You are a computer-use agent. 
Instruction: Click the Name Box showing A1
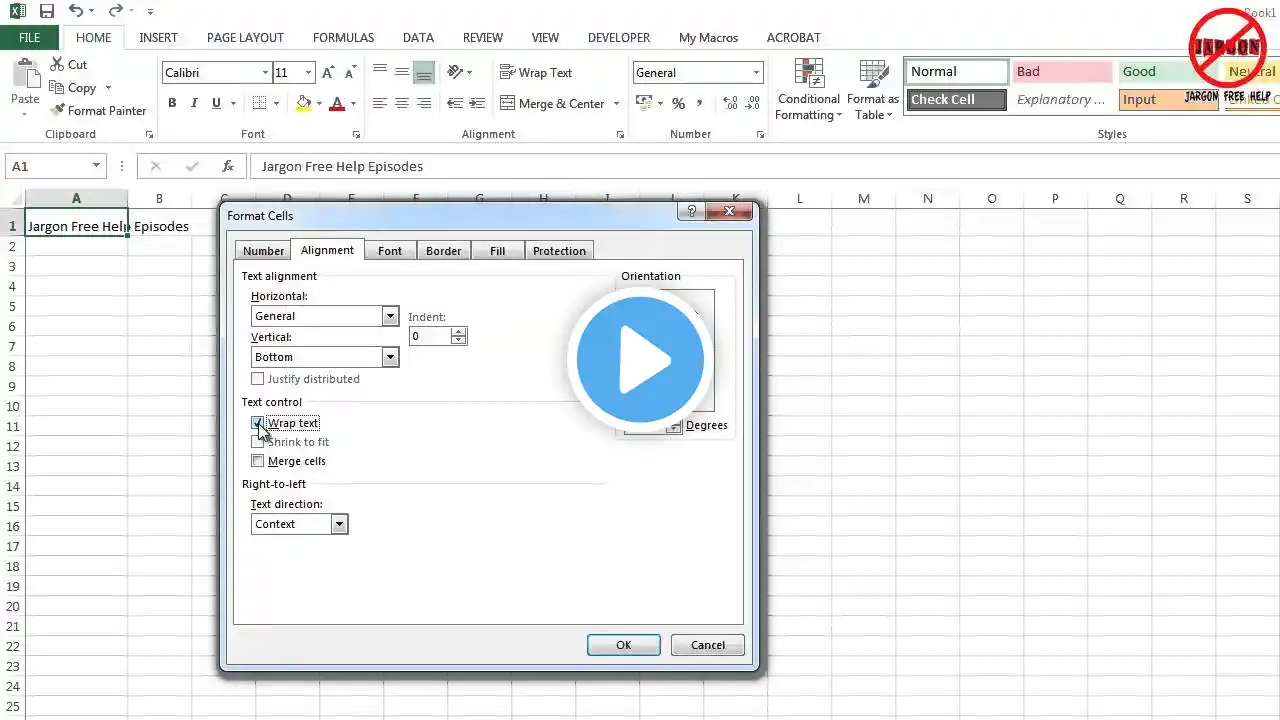pos(48,166)
